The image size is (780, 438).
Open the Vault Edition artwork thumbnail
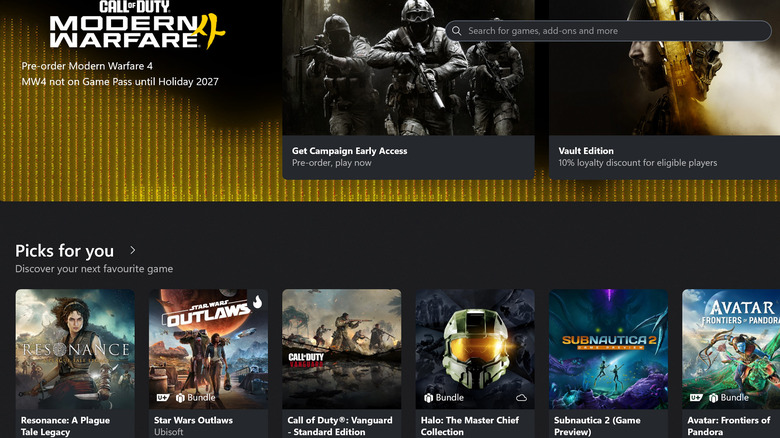tap(665, 67)
